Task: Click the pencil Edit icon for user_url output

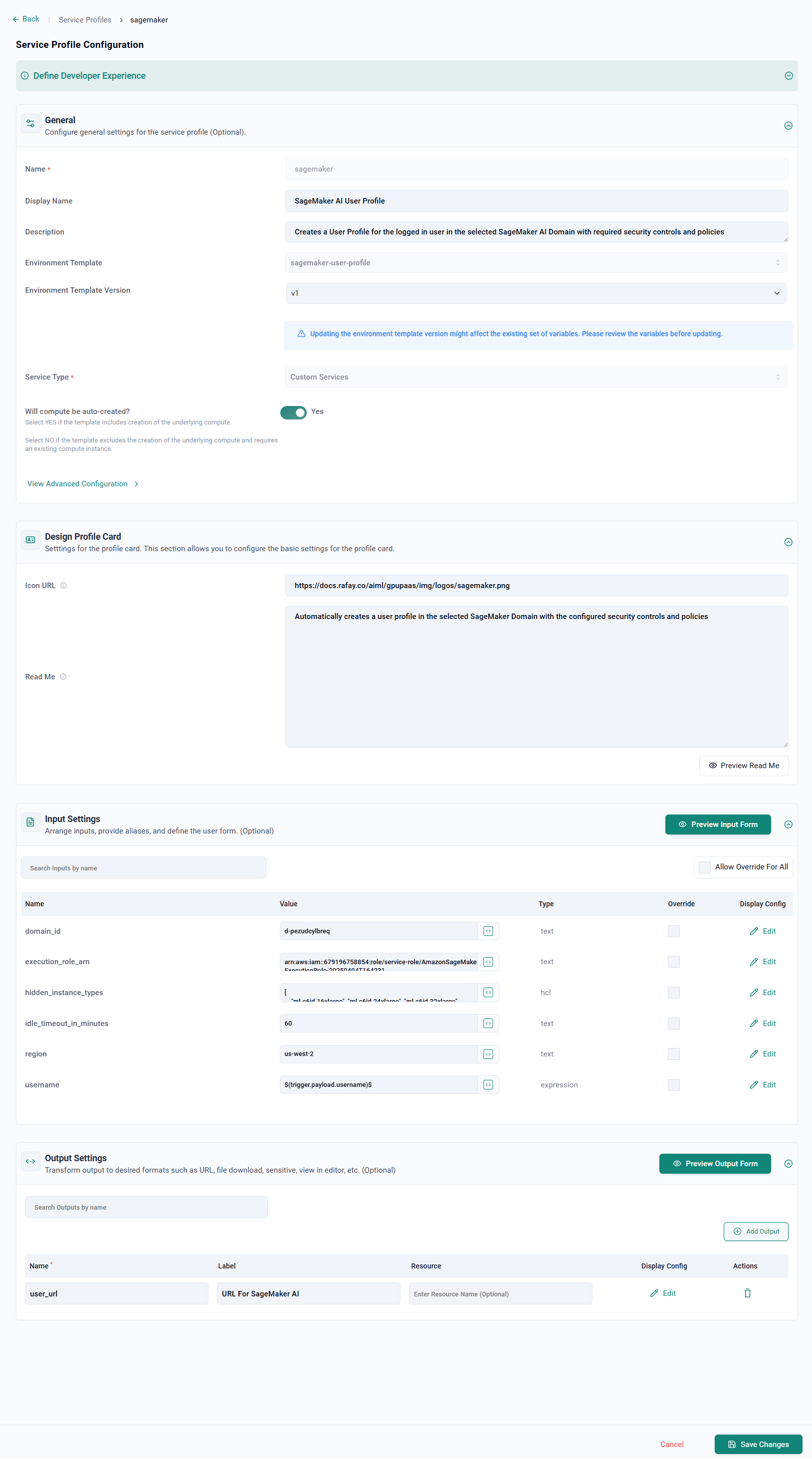Action: coord(654,1293)
